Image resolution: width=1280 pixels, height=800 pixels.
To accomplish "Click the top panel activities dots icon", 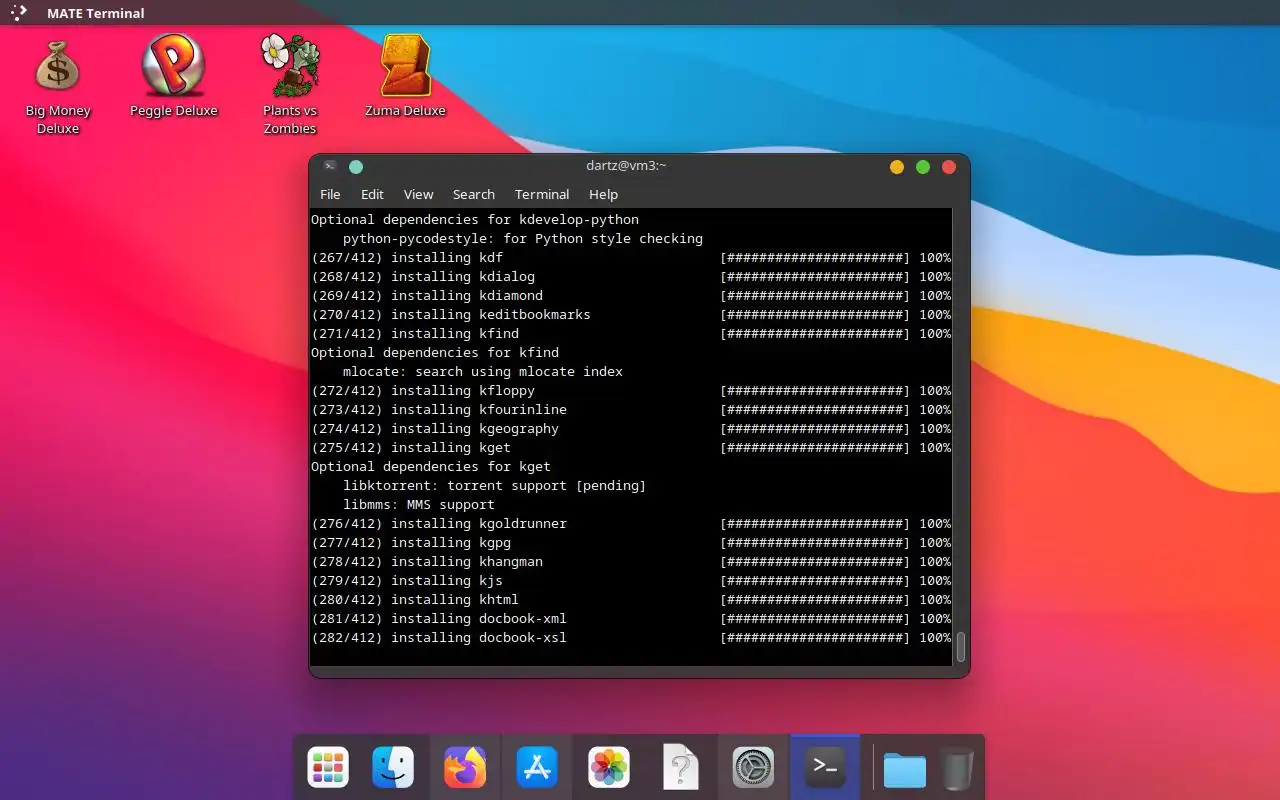I will [19, 13].
